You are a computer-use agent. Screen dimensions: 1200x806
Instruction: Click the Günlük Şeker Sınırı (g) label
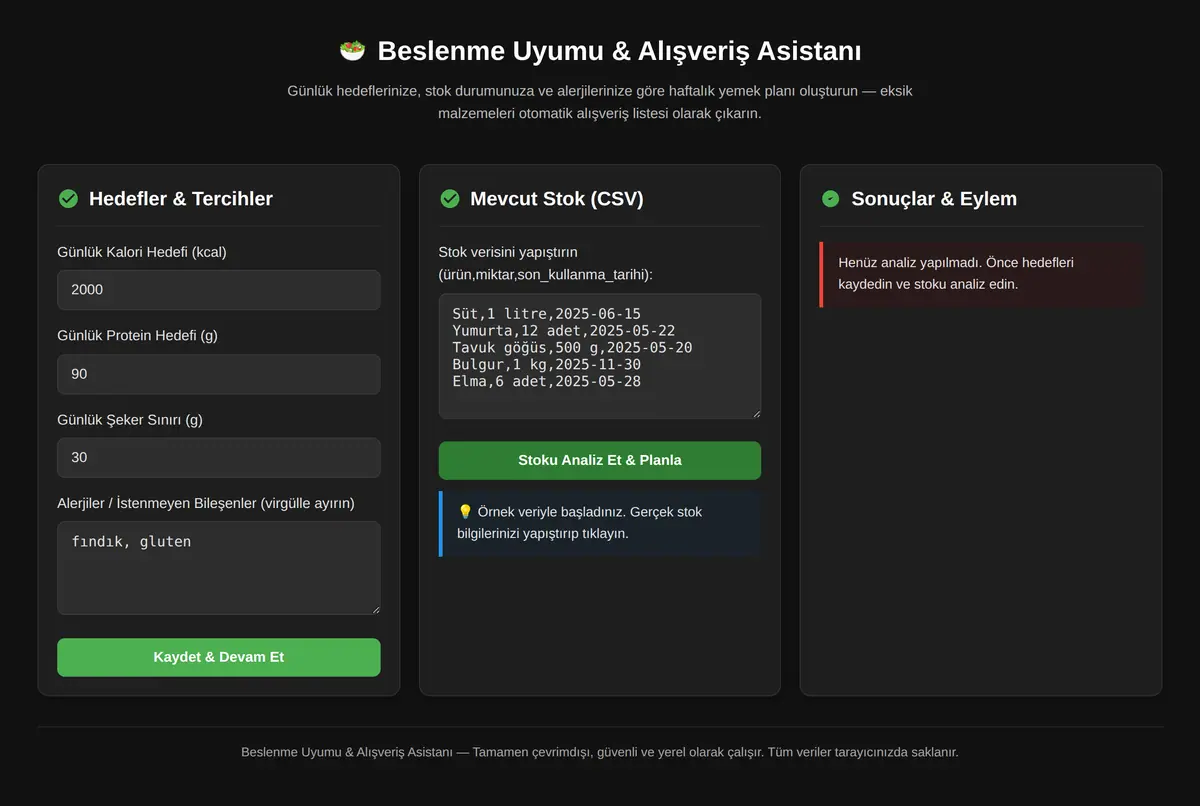130,420
